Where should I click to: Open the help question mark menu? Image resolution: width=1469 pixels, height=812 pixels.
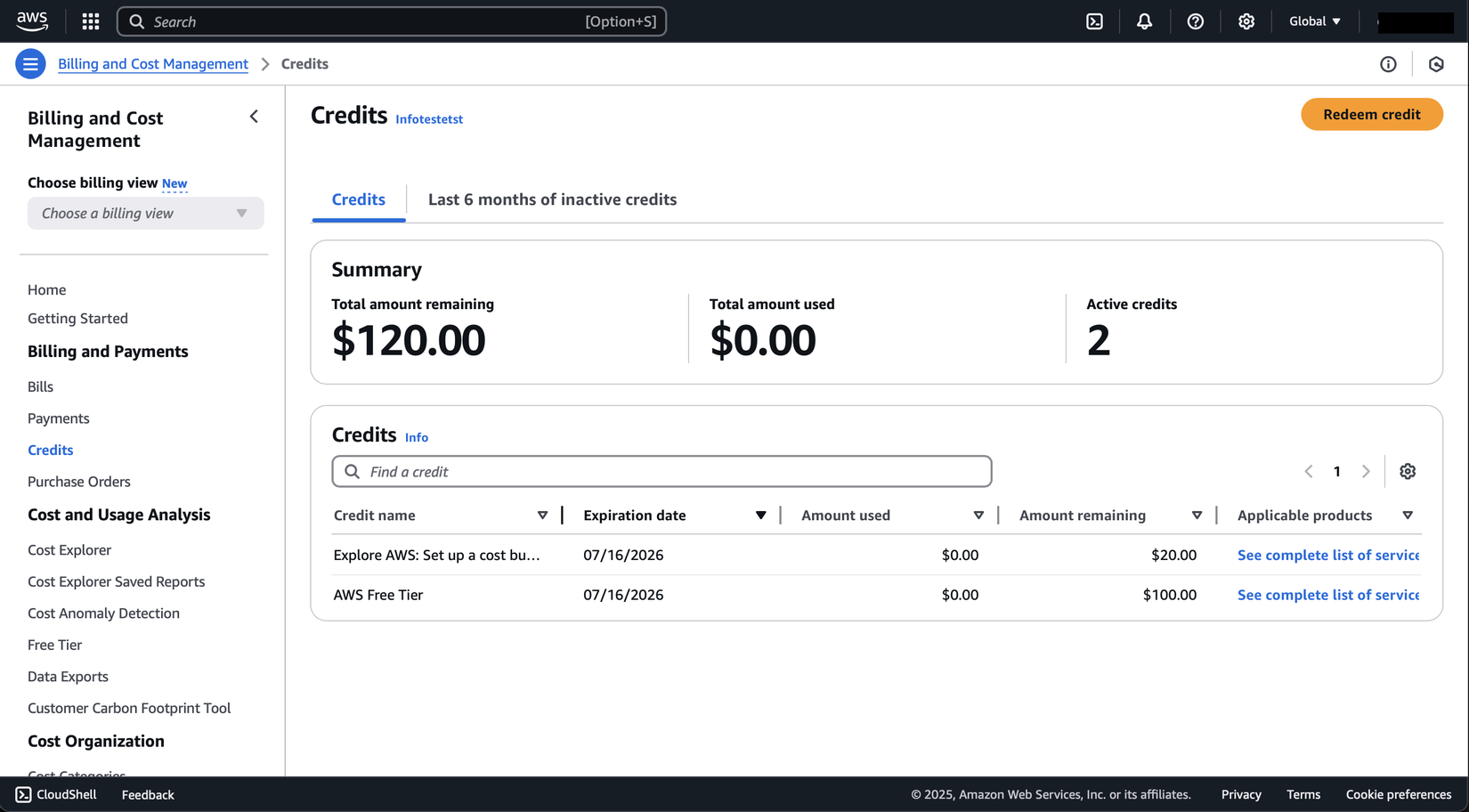(1195, 21)
